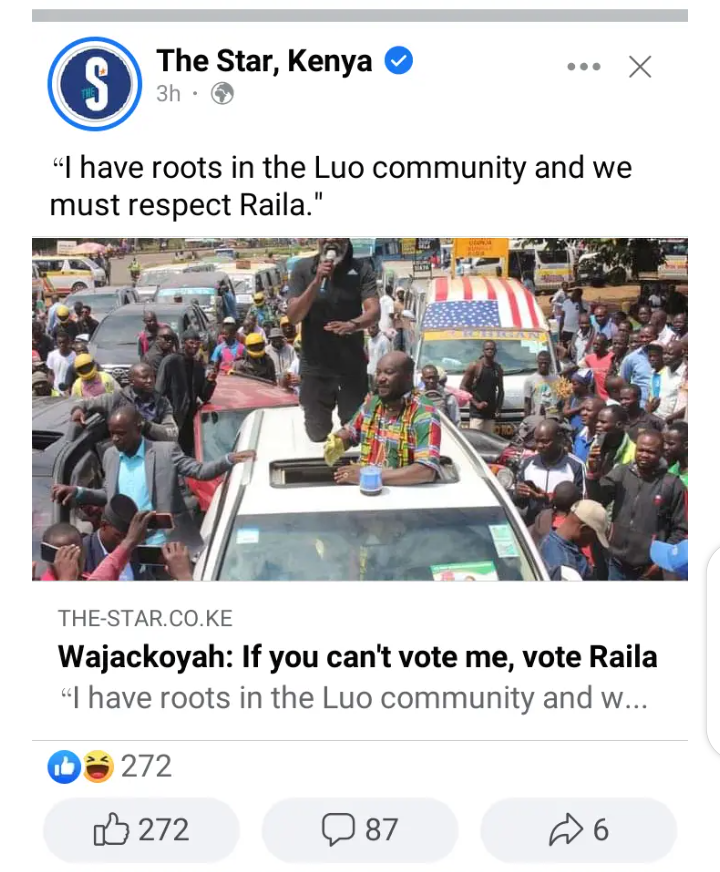The height and width of the screenshot is (872, 720).
Task: Open the three-dot post options menu
Action: pyautogui.click(x=584, y=67)
